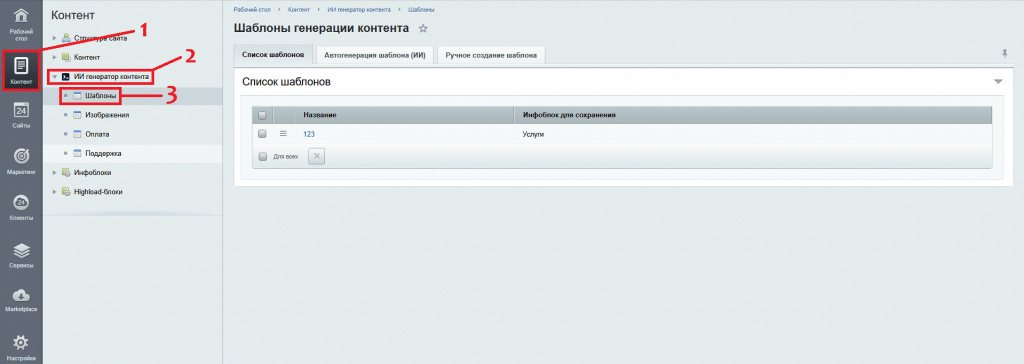Click Контент breadcrumb link
Viewport: 1024px width, 364px height.
tap(298, 10)
